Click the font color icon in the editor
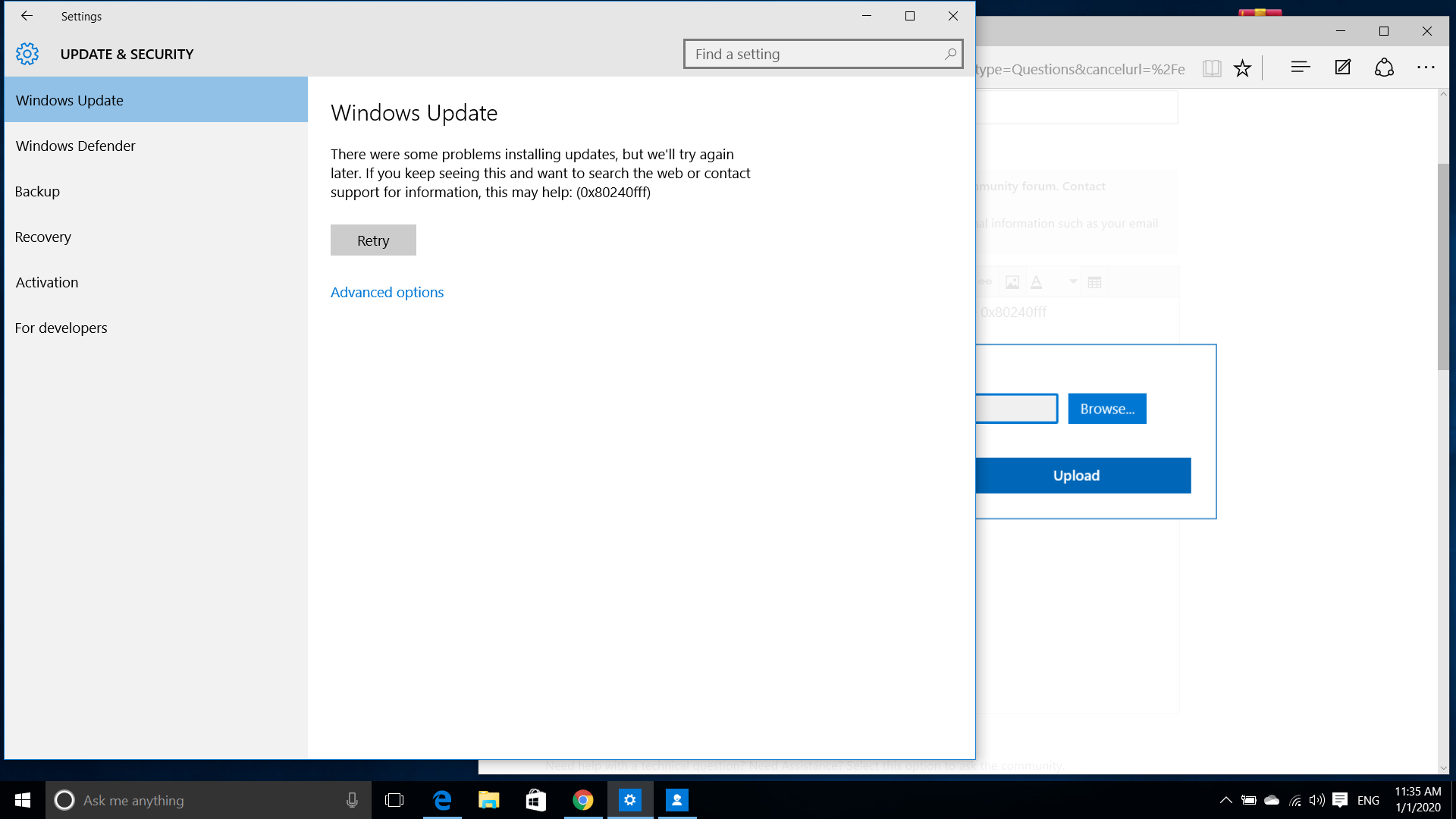Image resolution: width=1456 pixels, height=819 pixels. (1037, 282)
